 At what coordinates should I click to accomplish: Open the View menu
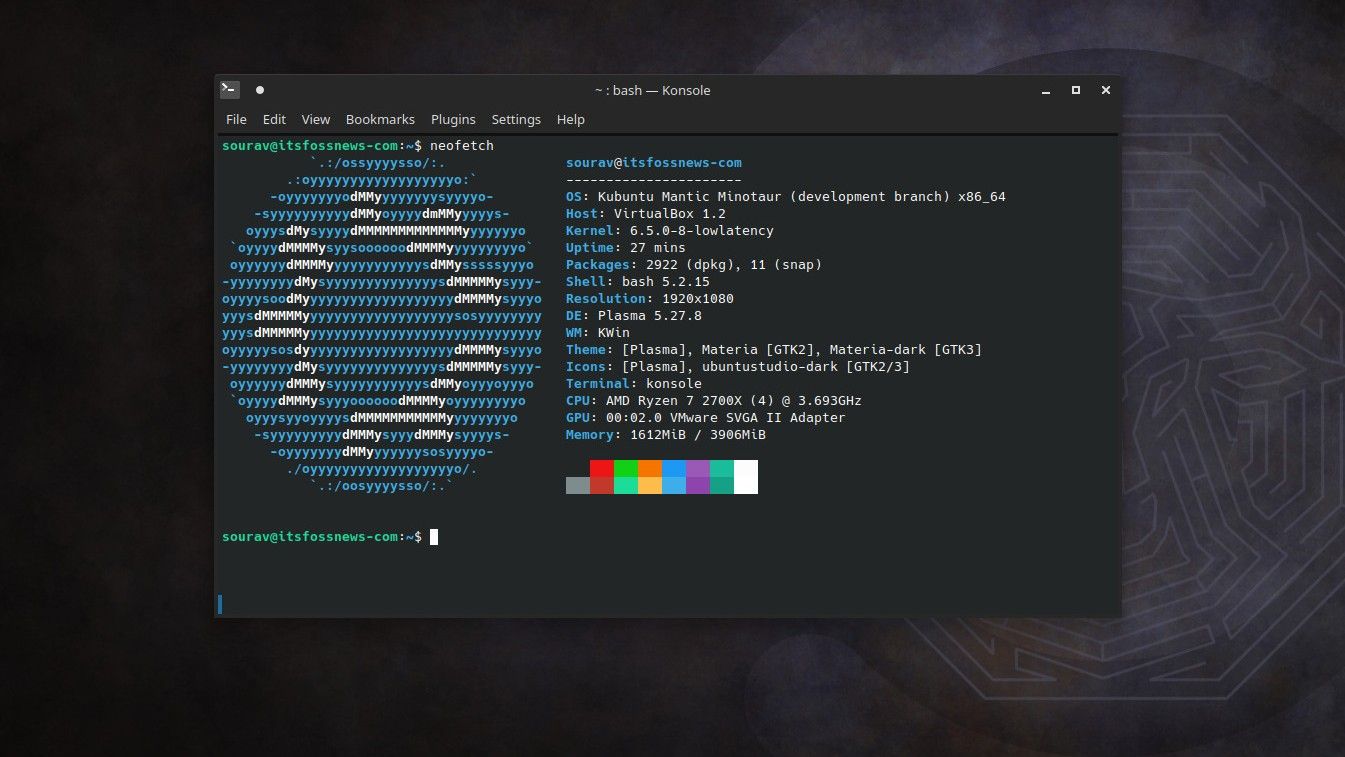pyautogui.click(x=315, y=119)
